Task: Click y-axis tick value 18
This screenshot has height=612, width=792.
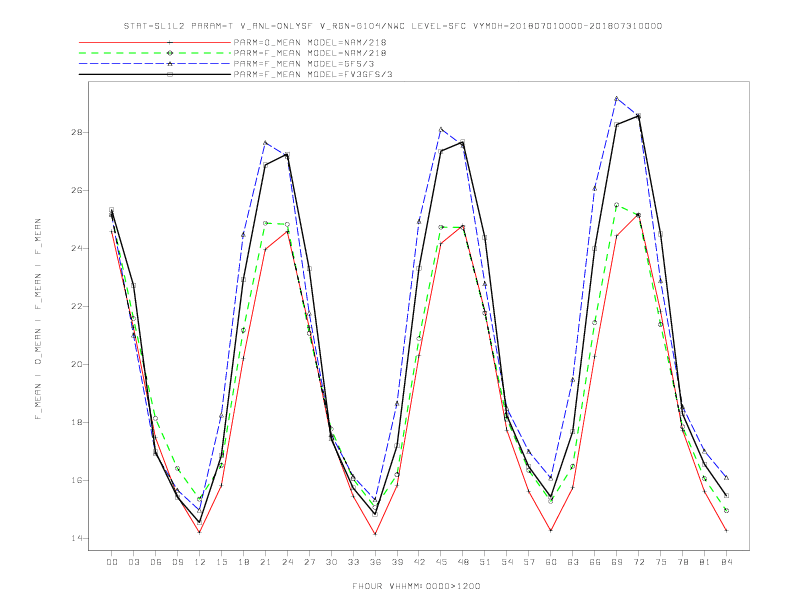Action: (76, 422)
